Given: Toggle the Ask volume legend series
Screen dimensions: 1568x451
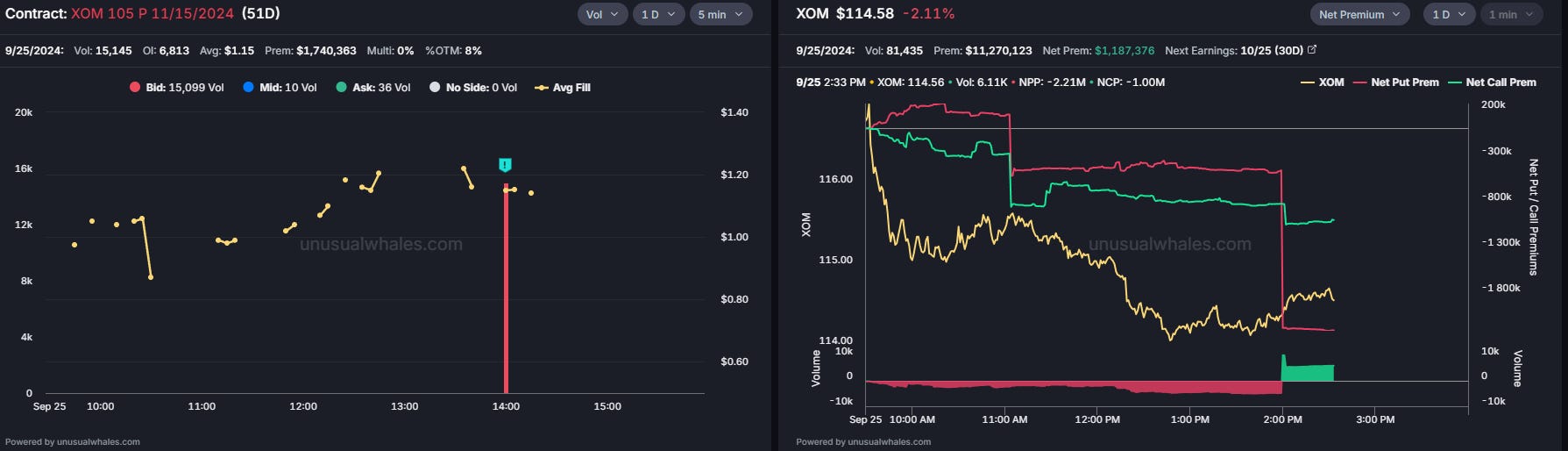Looking at the screenshot, I should (373, 88).
